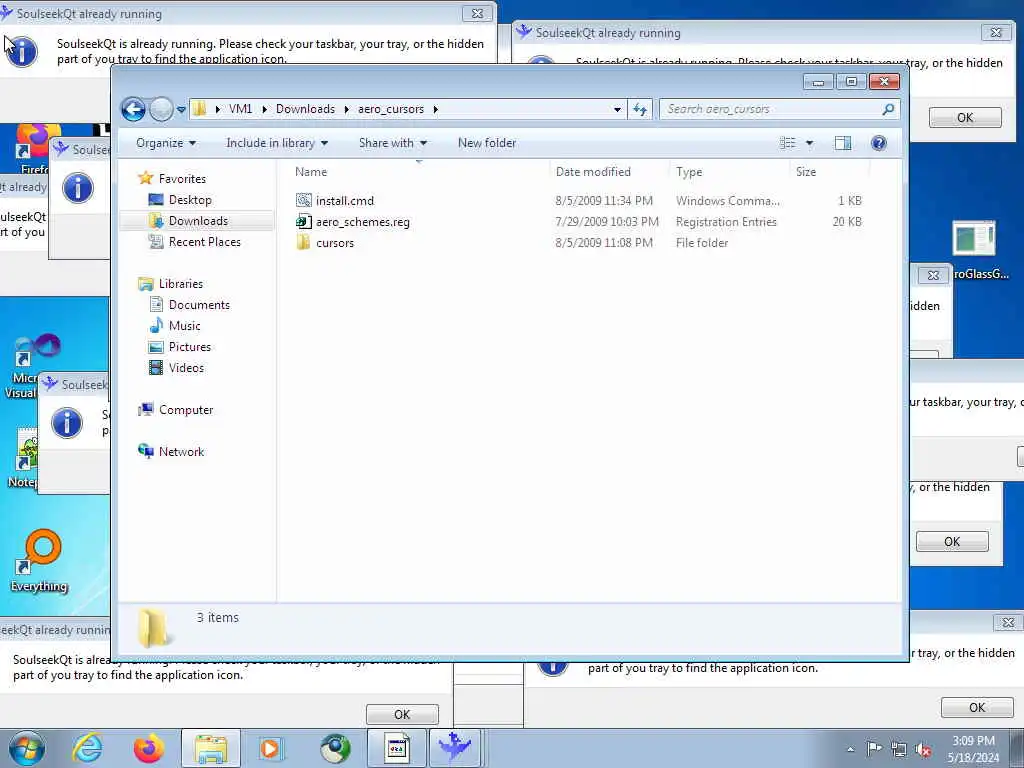Refresh the aero_cursors folder view
The height and width of the screenshot is (768, 1024).
click(x=640, y=109)
